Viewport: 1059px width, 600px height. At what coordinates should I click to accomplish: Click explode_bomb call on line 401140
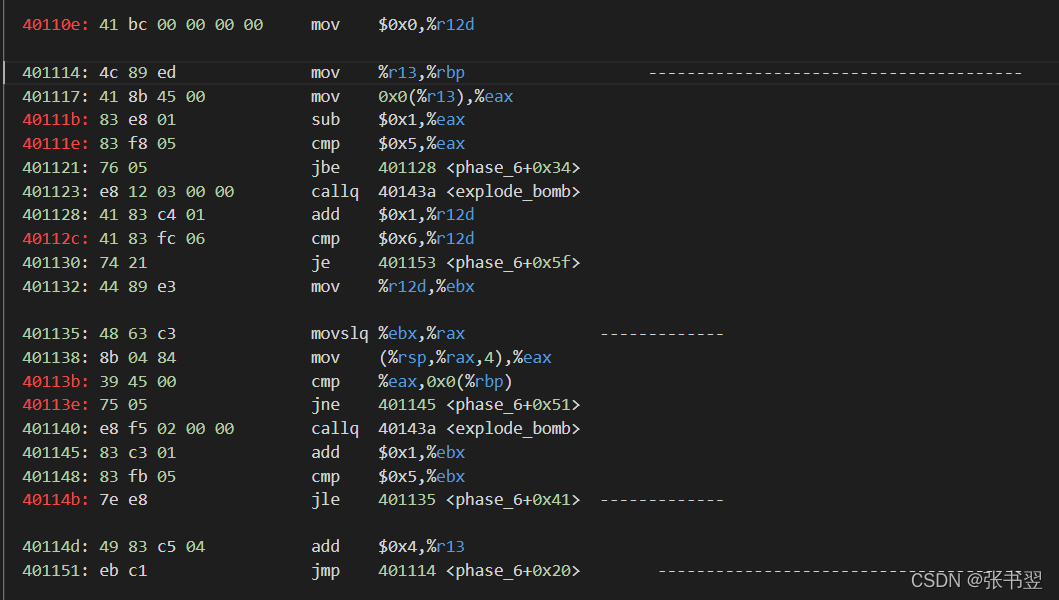479,429
